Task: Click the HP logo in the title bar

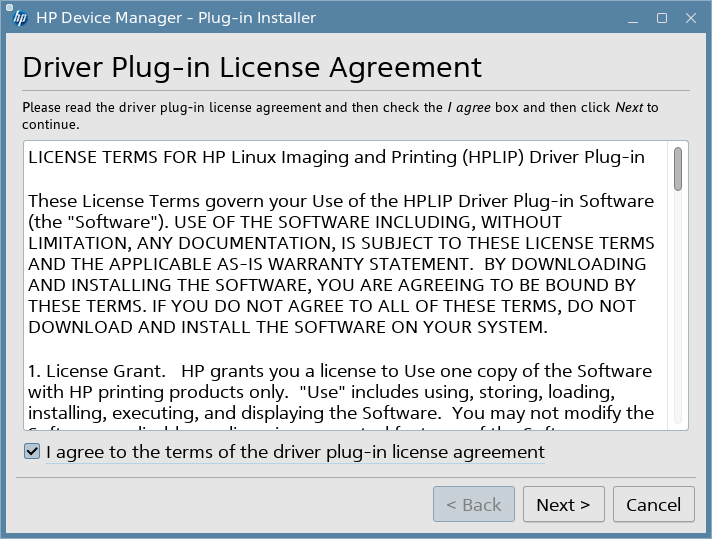Action: (19, 18)
